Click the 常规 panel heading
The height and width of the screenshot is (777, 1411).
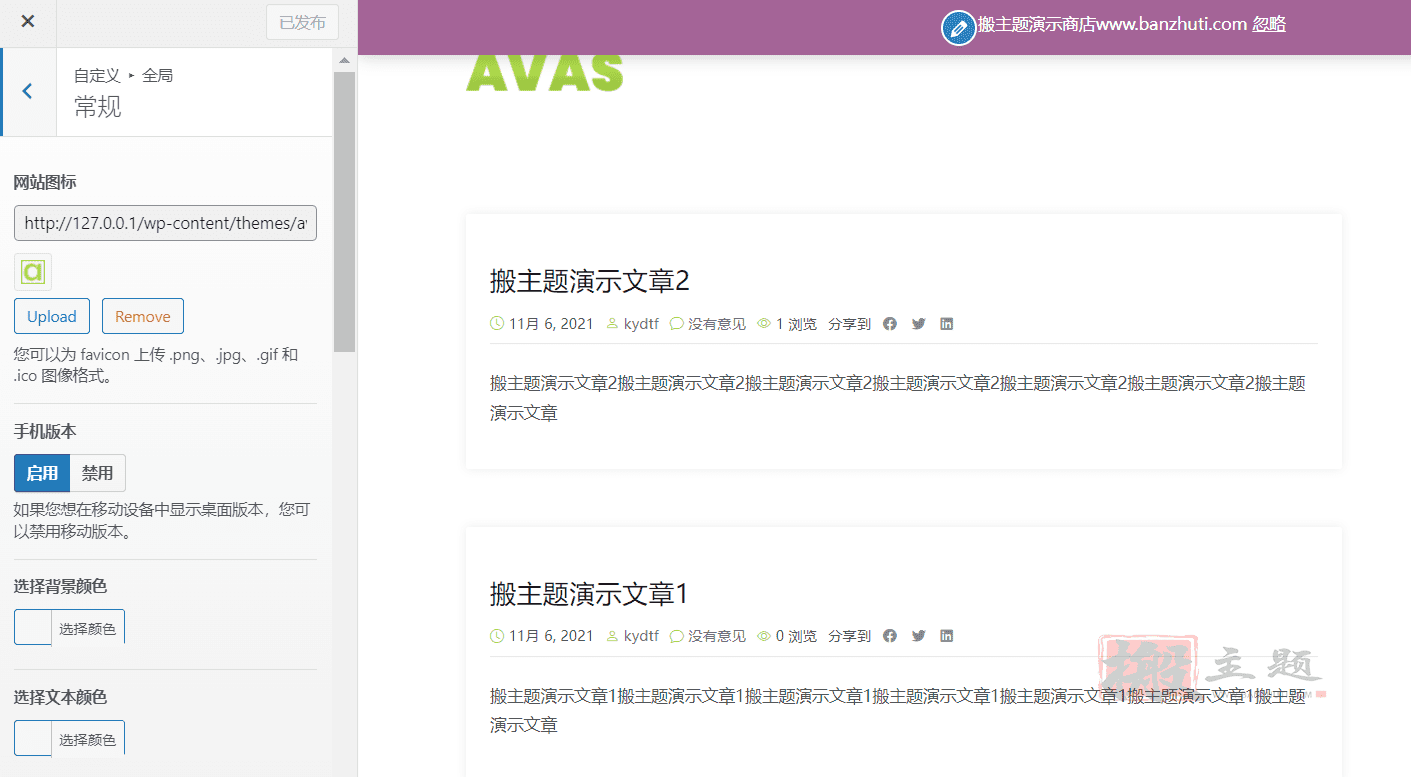[x=98, y=107]
